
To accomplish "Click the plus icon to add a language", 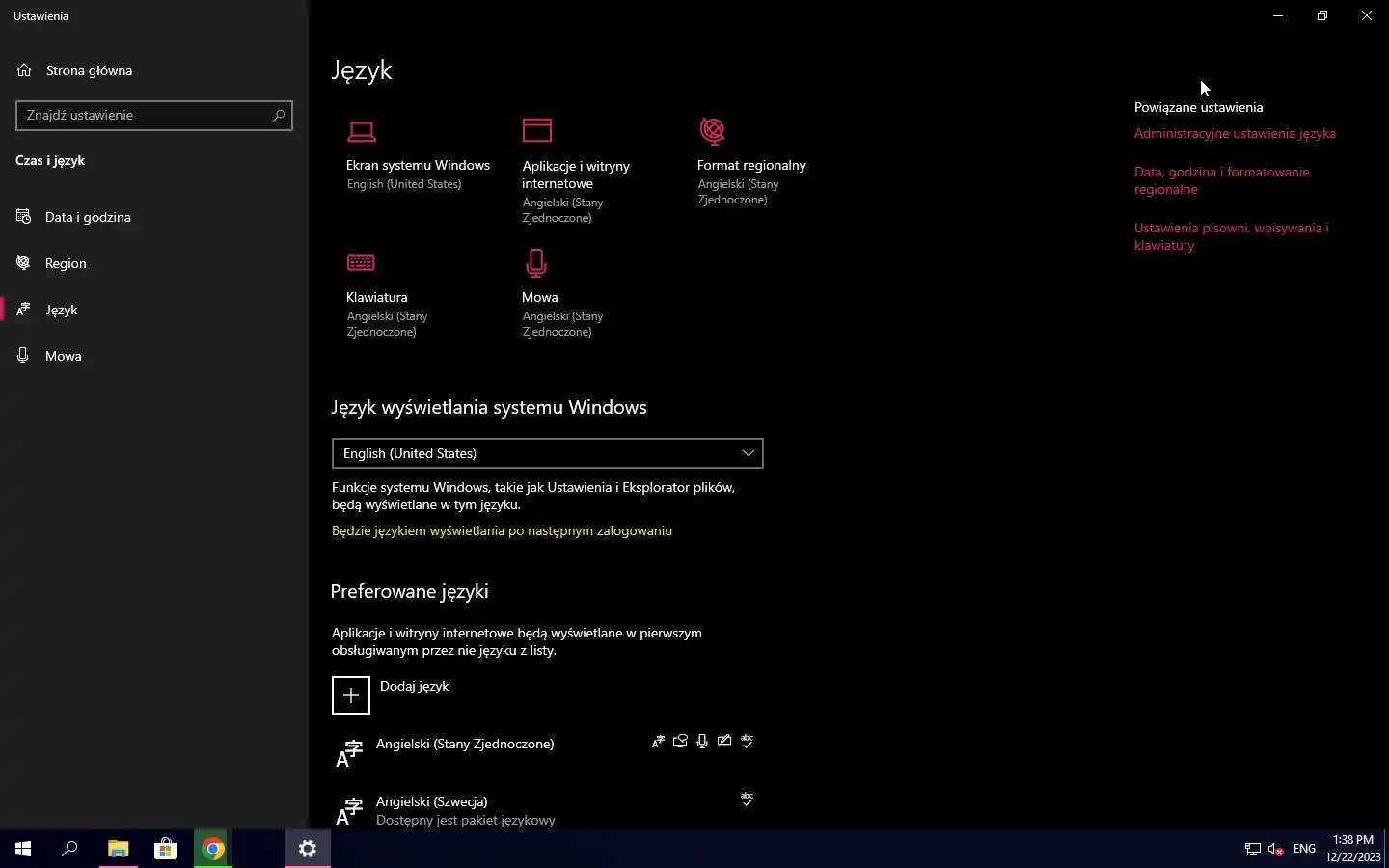I will click(351, 695).
